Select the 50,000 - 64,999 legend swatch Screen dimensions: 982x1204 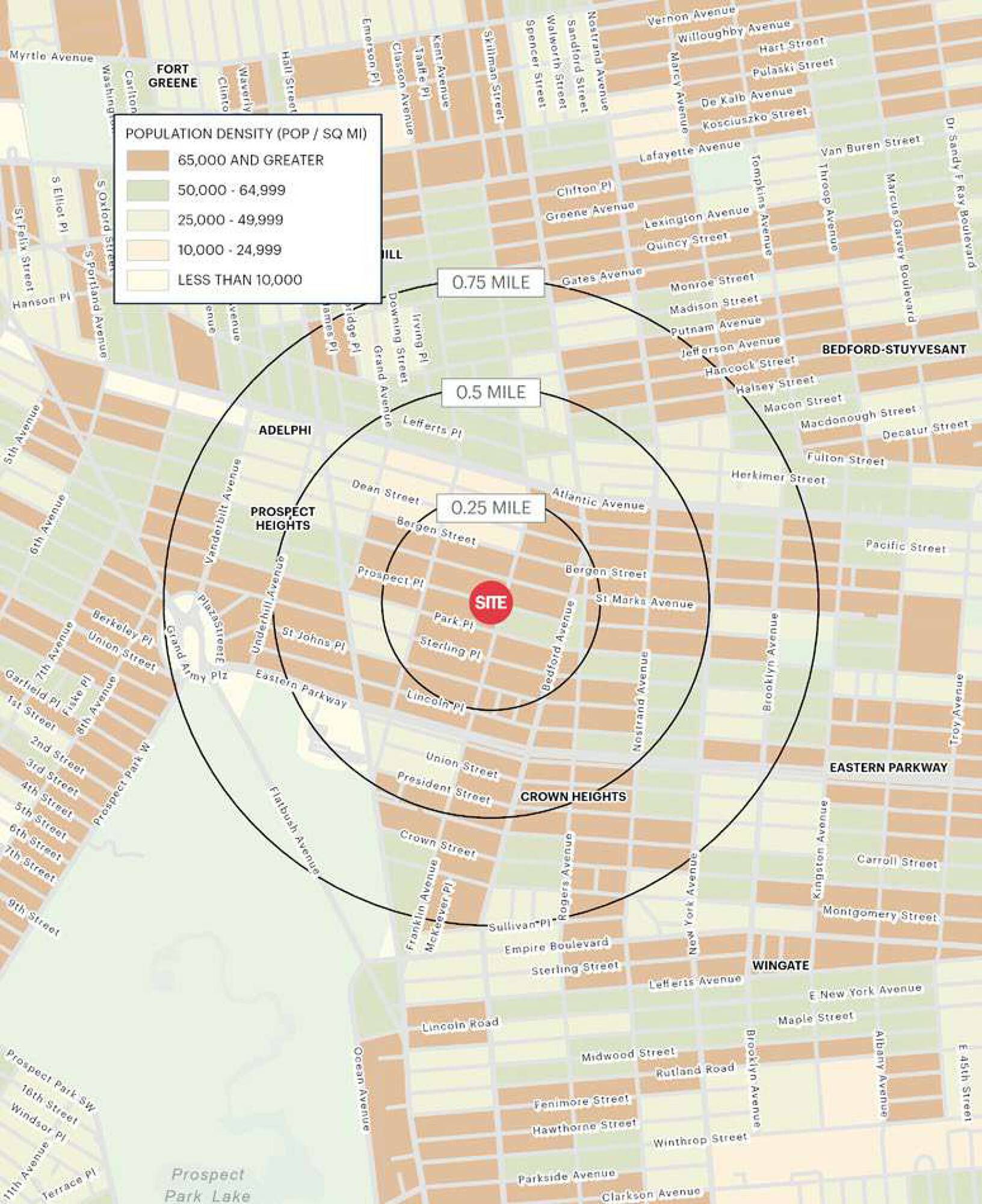click(147, 191)
